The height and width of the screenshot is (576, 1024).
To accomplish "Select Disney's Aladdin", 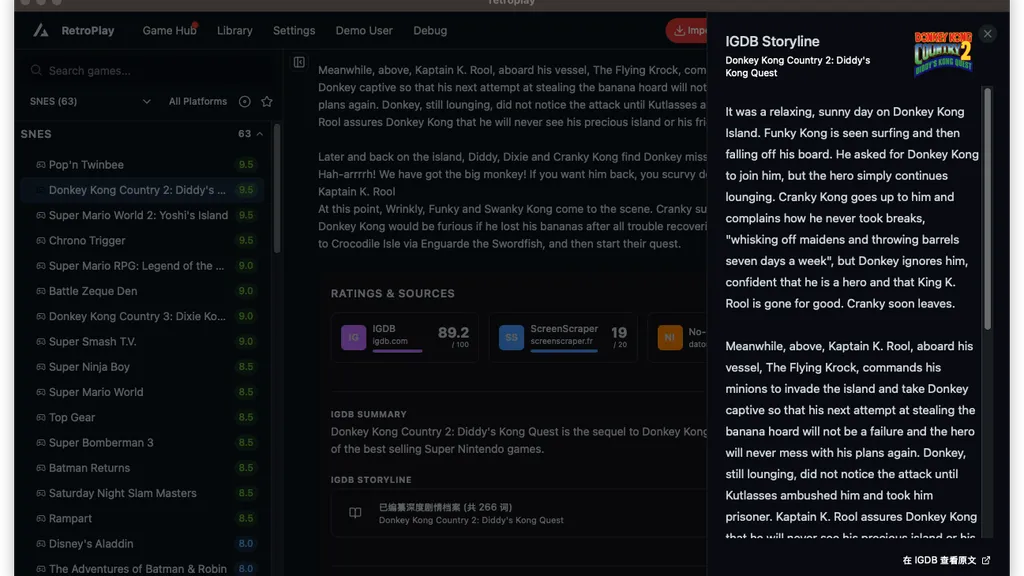I will click(142, 543).
